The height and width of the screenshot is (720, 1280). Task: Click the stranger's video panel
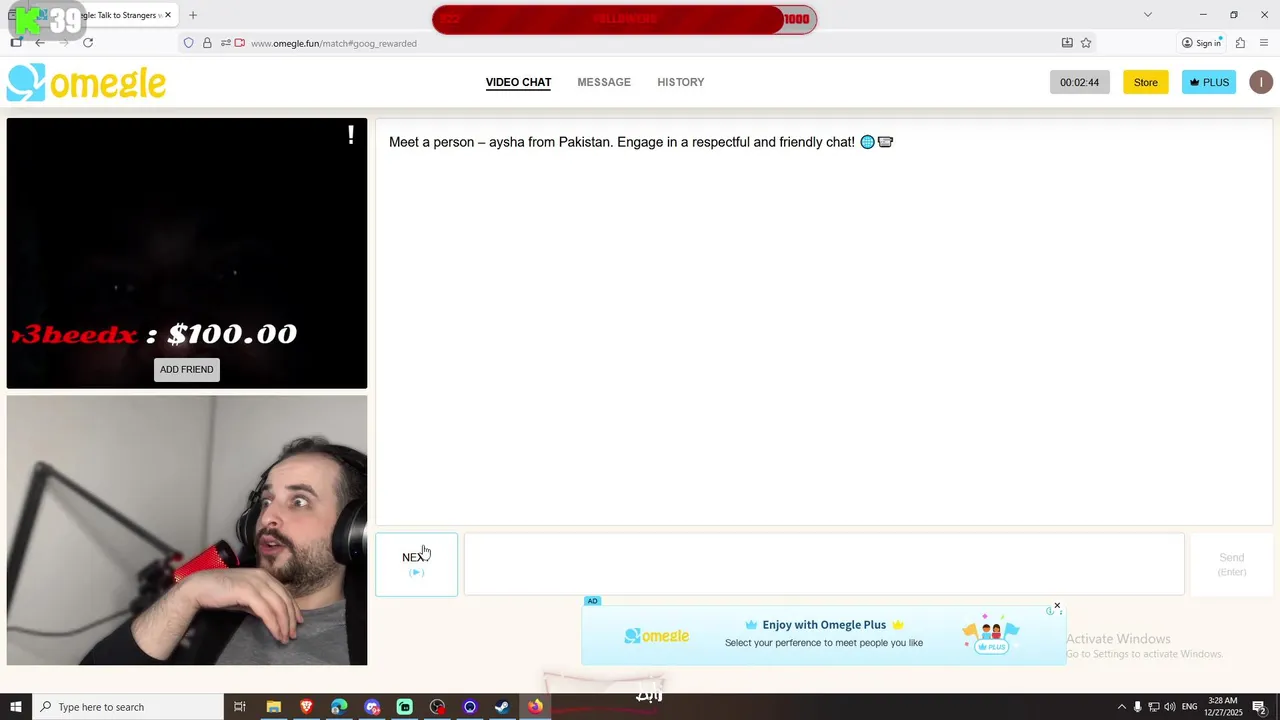(187, 253)
